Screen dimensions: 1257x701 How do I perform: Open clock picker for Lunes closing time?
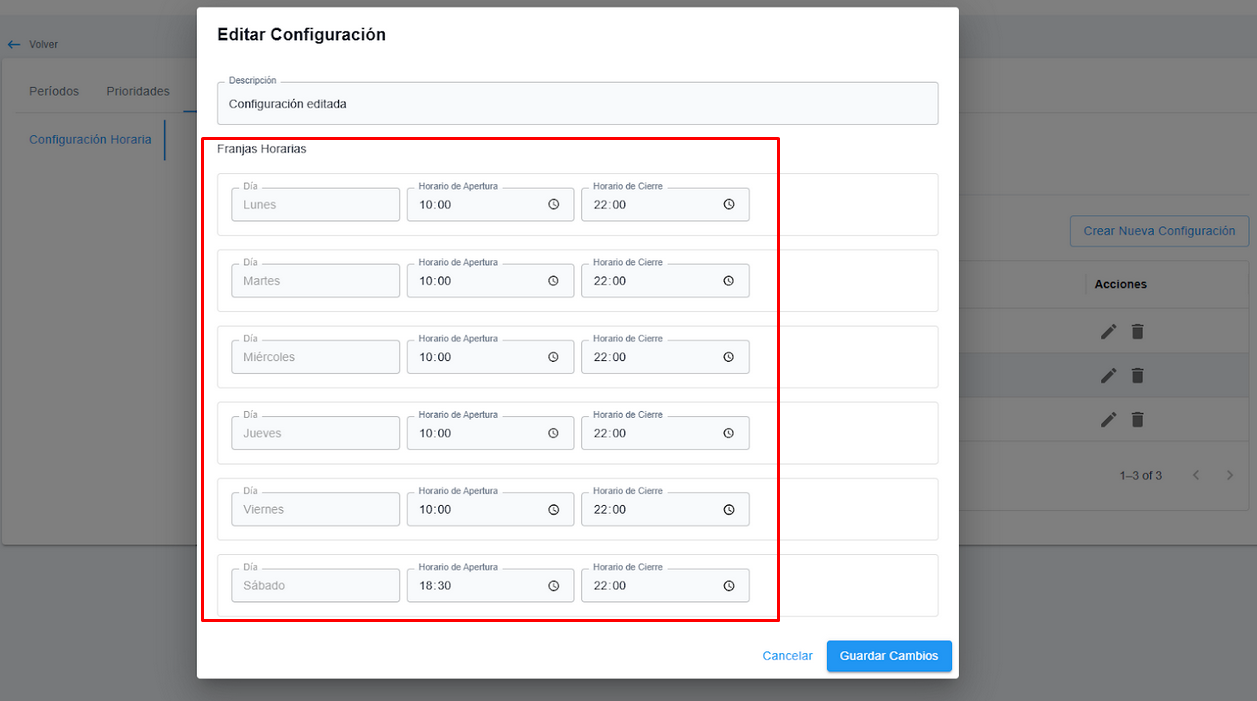(728, 204)
